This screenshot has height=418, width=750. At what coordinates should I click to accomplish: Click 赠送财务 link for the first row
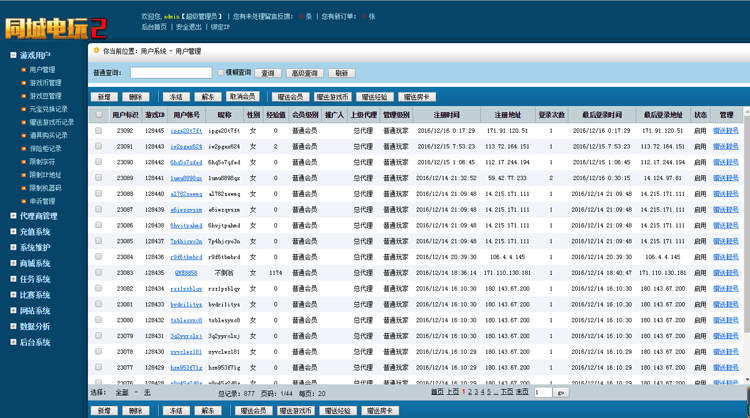click(725, 131)
